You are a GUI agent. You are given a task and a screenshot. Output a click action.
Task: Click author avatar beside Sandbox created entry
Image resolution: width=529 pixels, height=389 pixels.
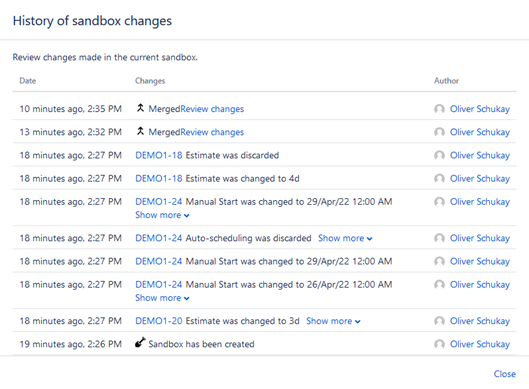pyautogui.click(x=439, y=344)
